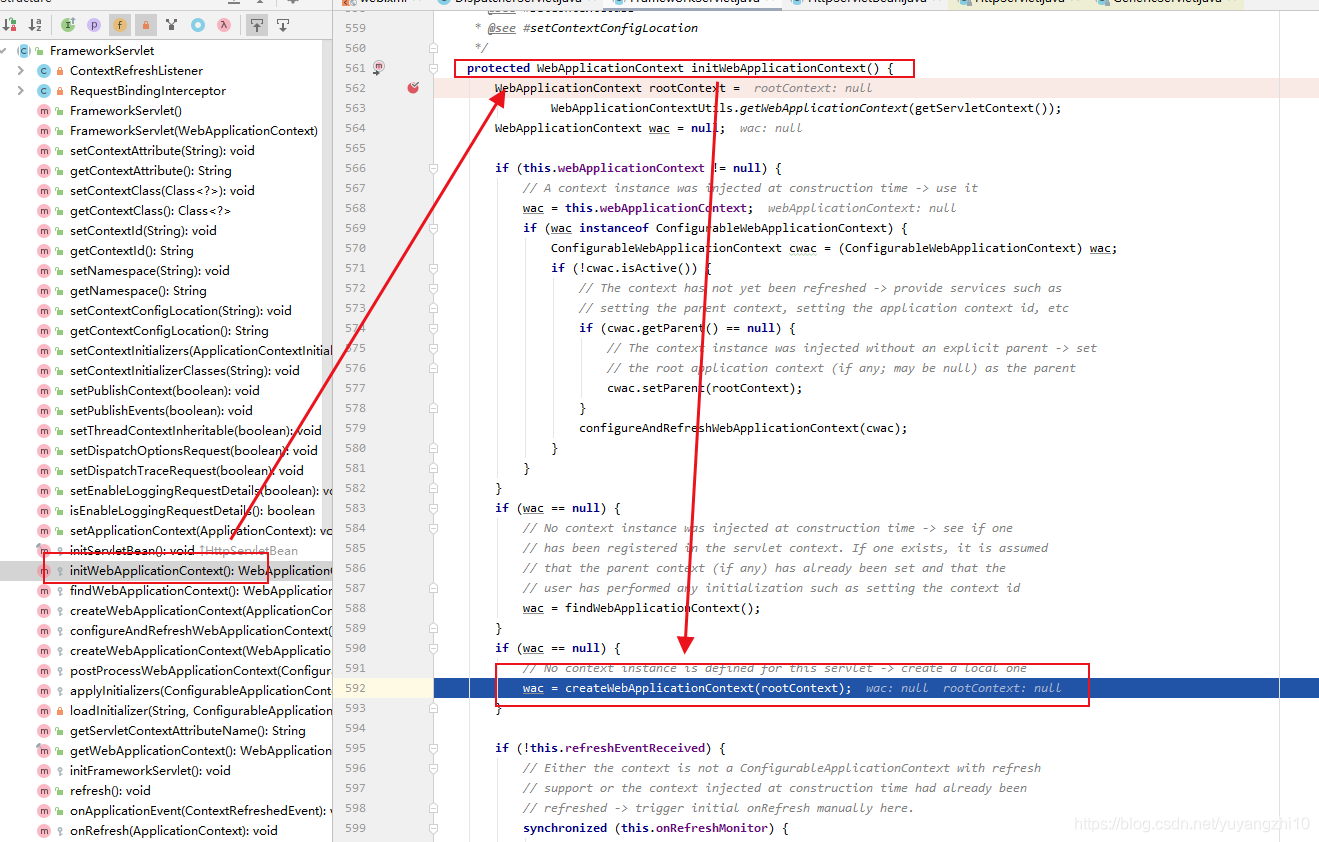Toggle Sort by Visibility in Structure toolbar
Image resolution: width=1319 pixels, height=842 pixels.
9,24
